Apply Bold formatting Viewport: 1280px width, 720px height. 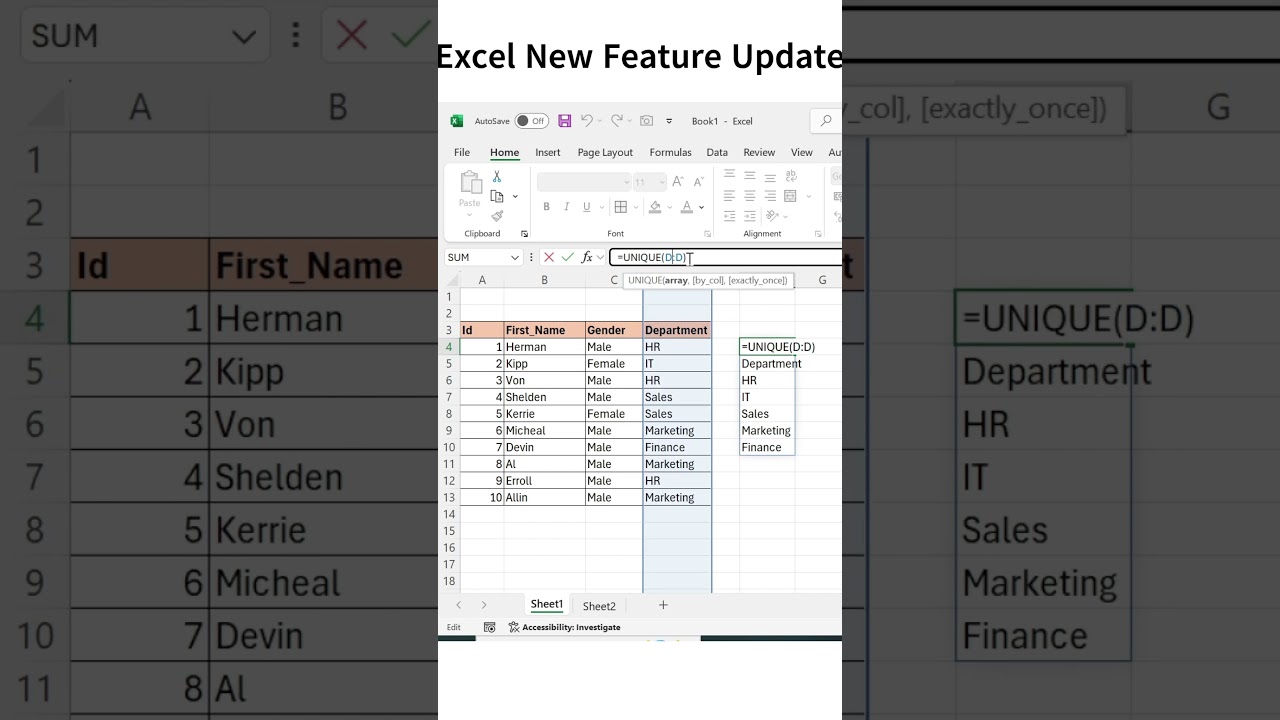pyautogui.click(x=547, y=207)
